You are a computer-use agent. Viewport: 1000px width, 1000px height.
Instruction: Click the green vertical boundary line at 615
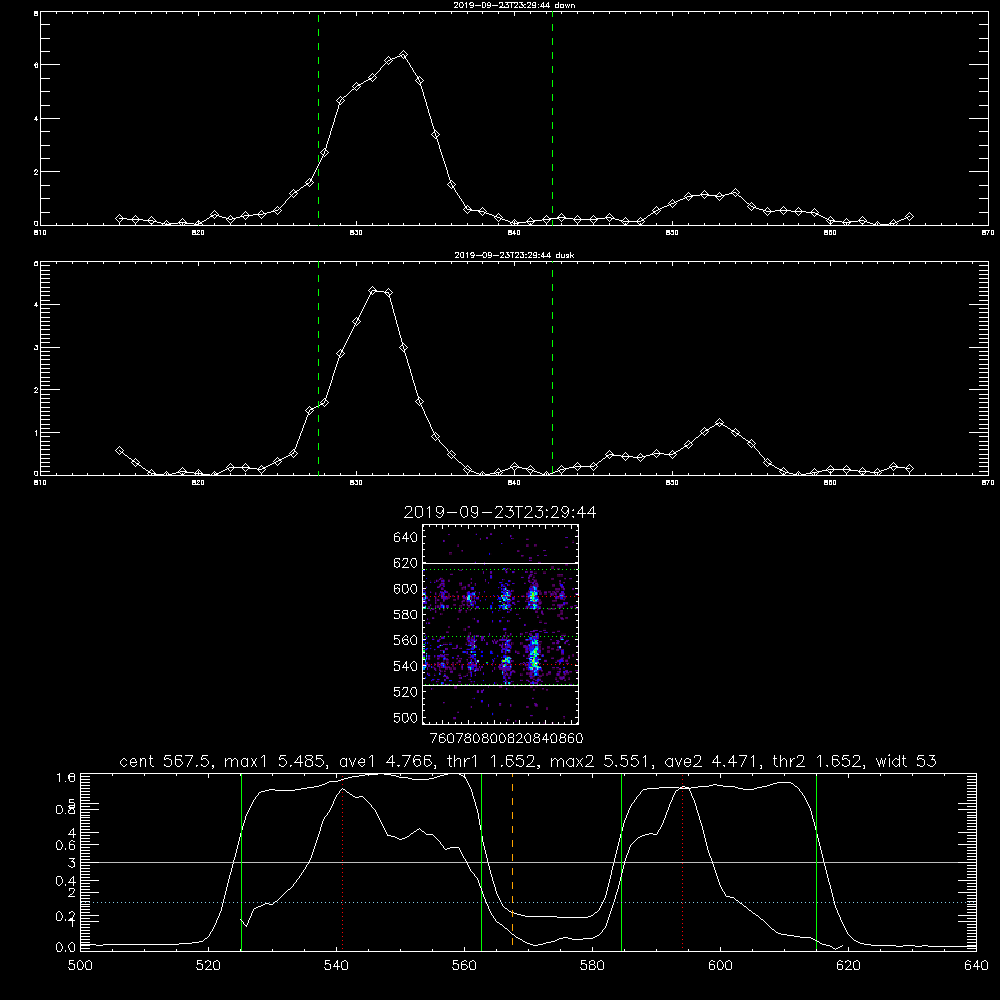click(x=816, y=861)
